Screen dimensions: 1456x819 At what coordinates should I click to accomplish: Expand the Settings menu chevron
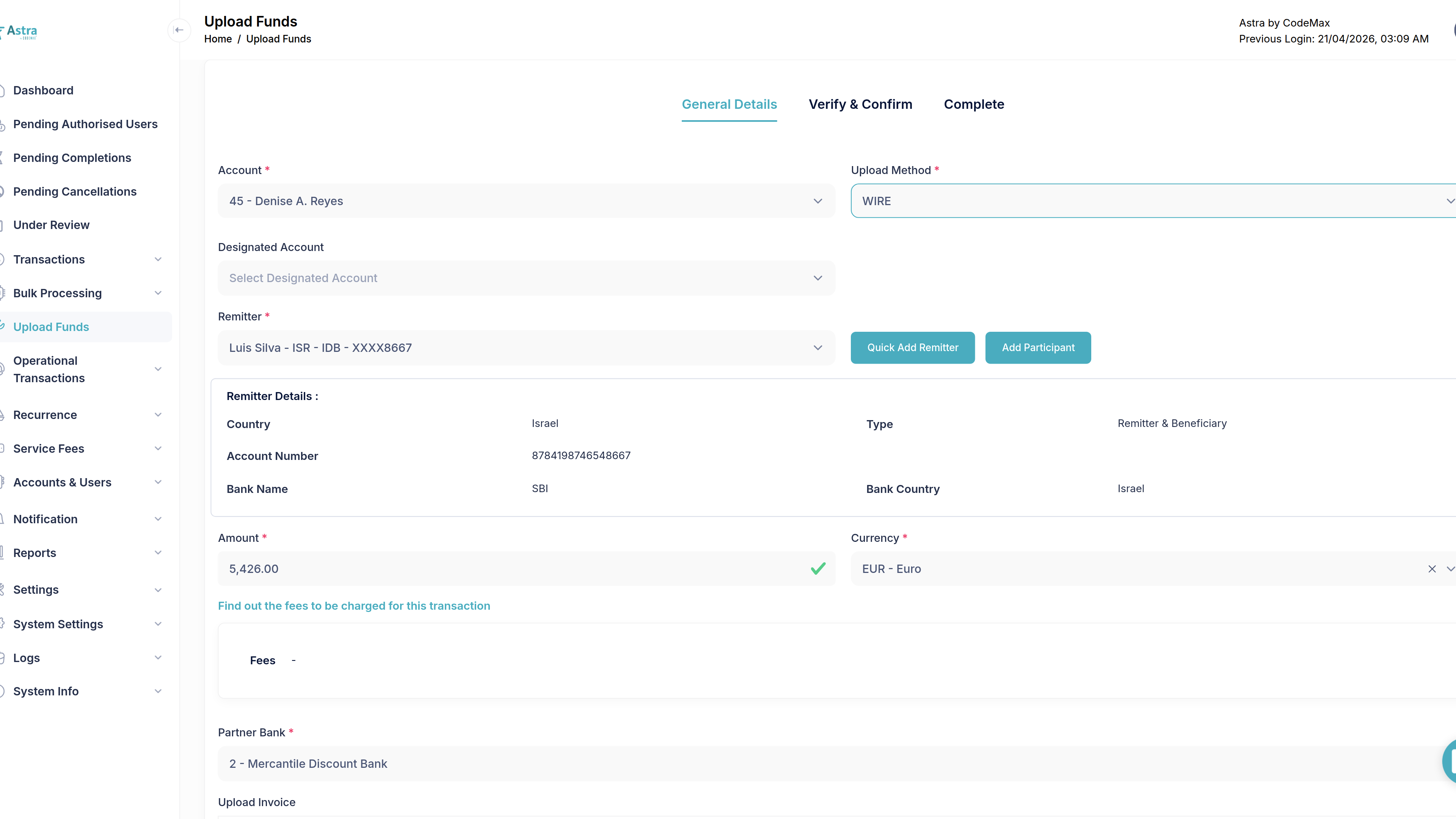[x=158, y=590]
